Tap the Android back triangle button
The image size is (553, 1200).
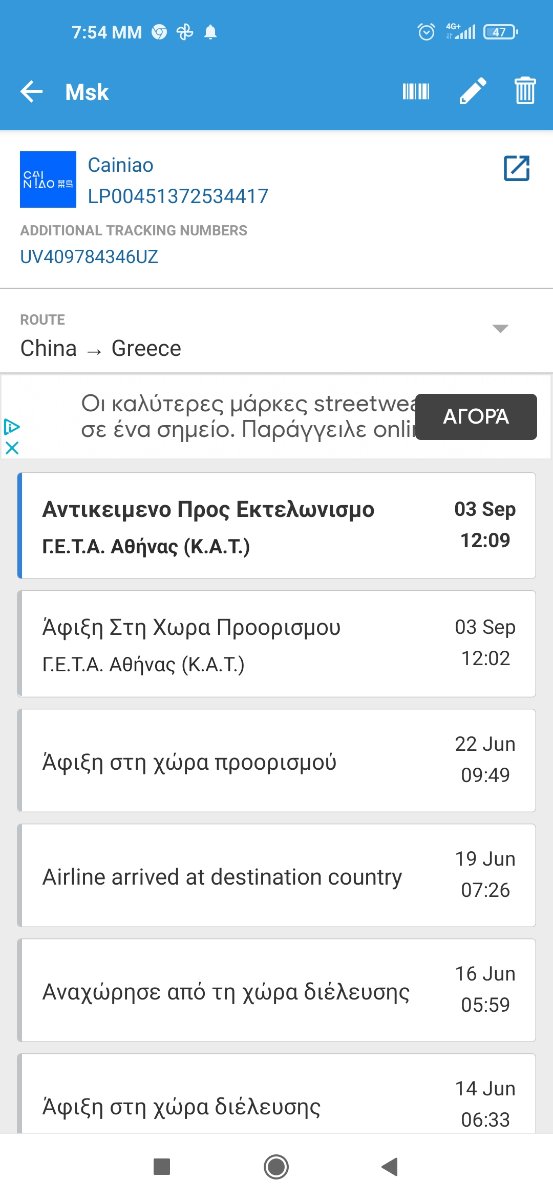[x=390, y=1166]
